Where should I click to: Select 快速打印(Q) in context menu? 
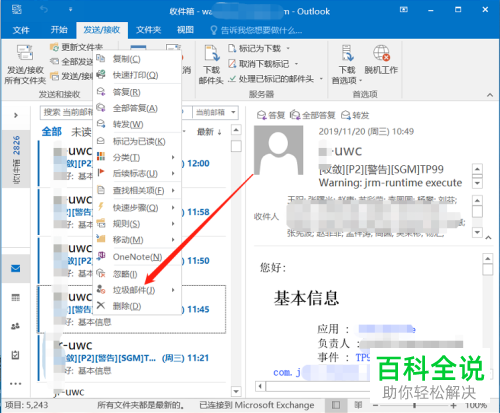click(x=137, y=75)
